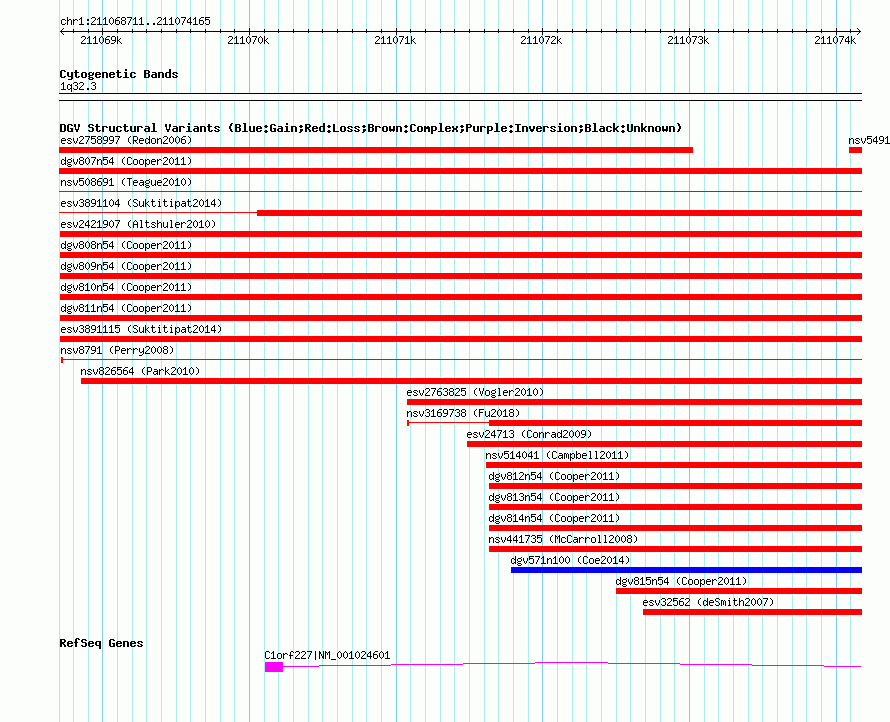Click the red bar under nsv826564

pos(471,381)
